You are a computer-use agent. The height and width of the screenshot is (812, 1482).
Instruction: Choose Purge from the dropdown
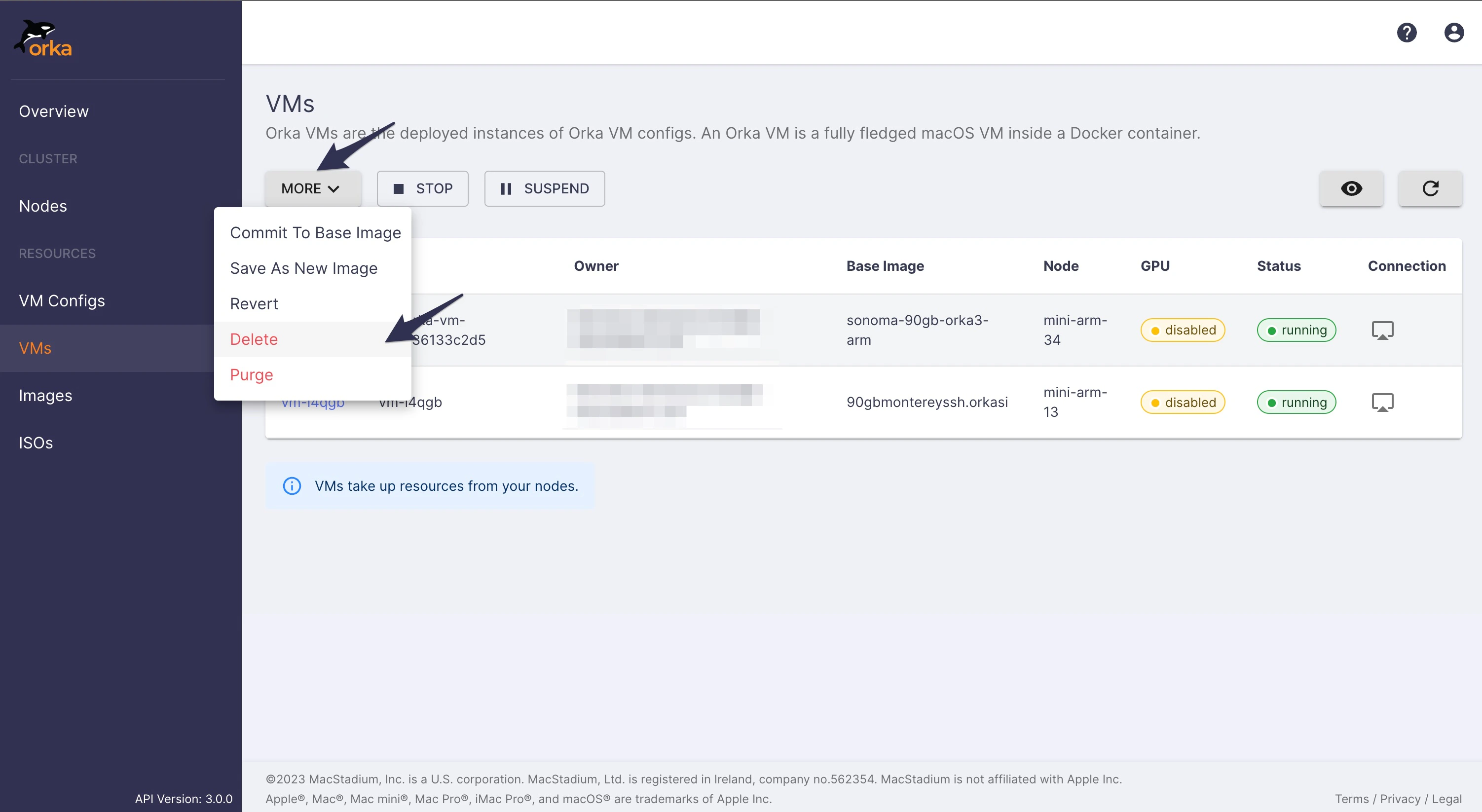pyautogui.click(x=252, y=374)
